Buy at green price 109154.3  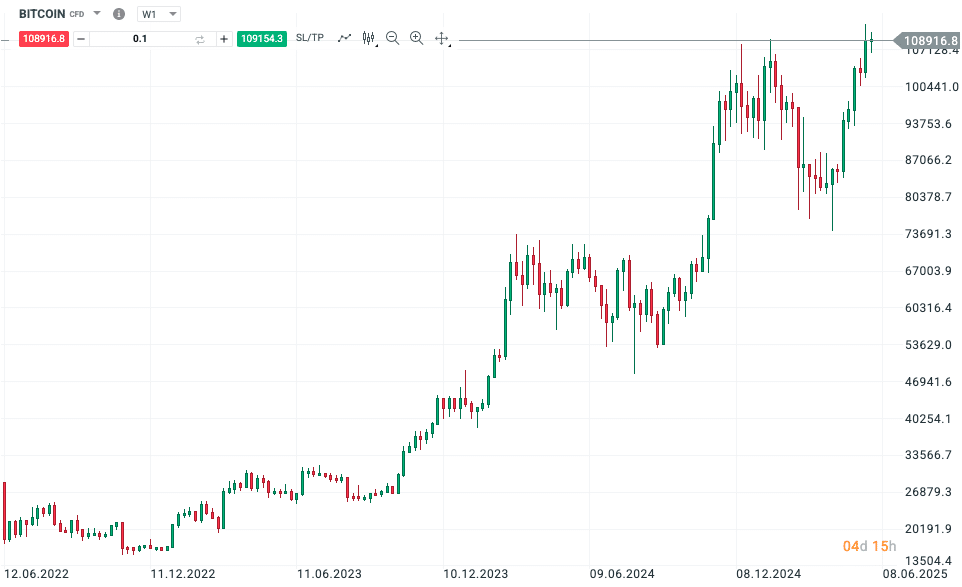pyautogui.click(x=262, y=39)
